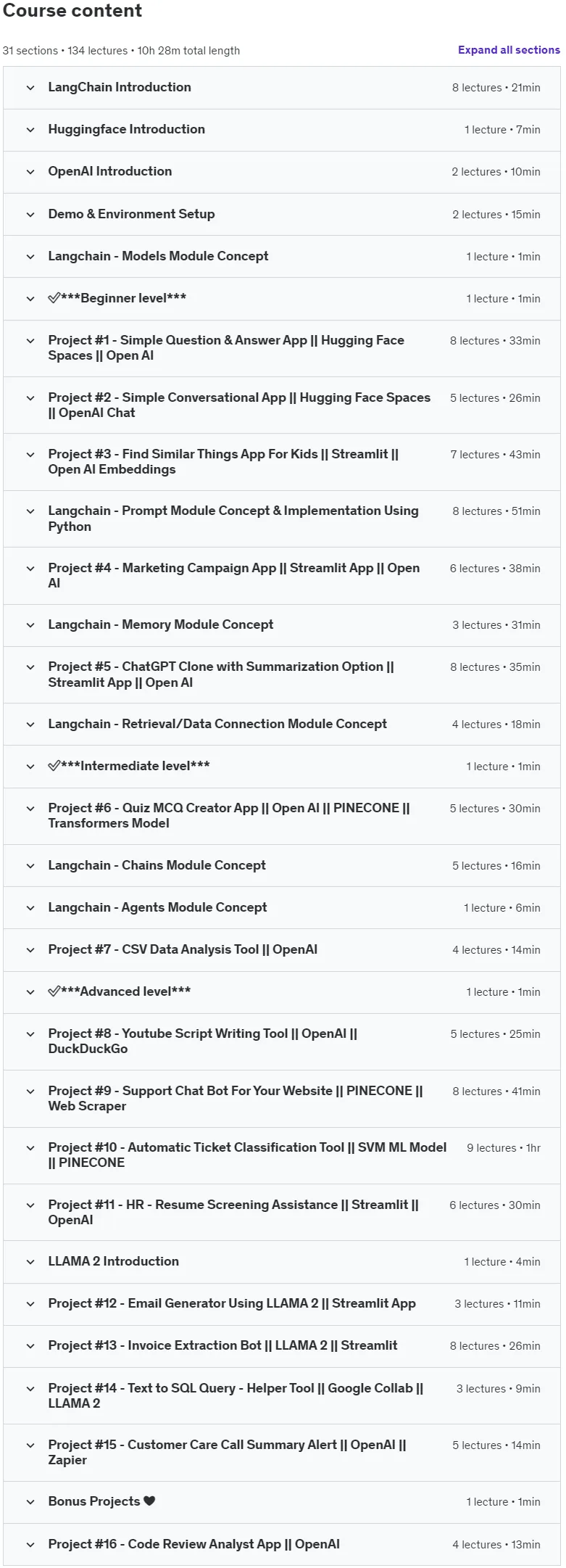Click chevron beside LLAMA 2 Introduction
The image size is (566, 1568).
(30, 1262)
